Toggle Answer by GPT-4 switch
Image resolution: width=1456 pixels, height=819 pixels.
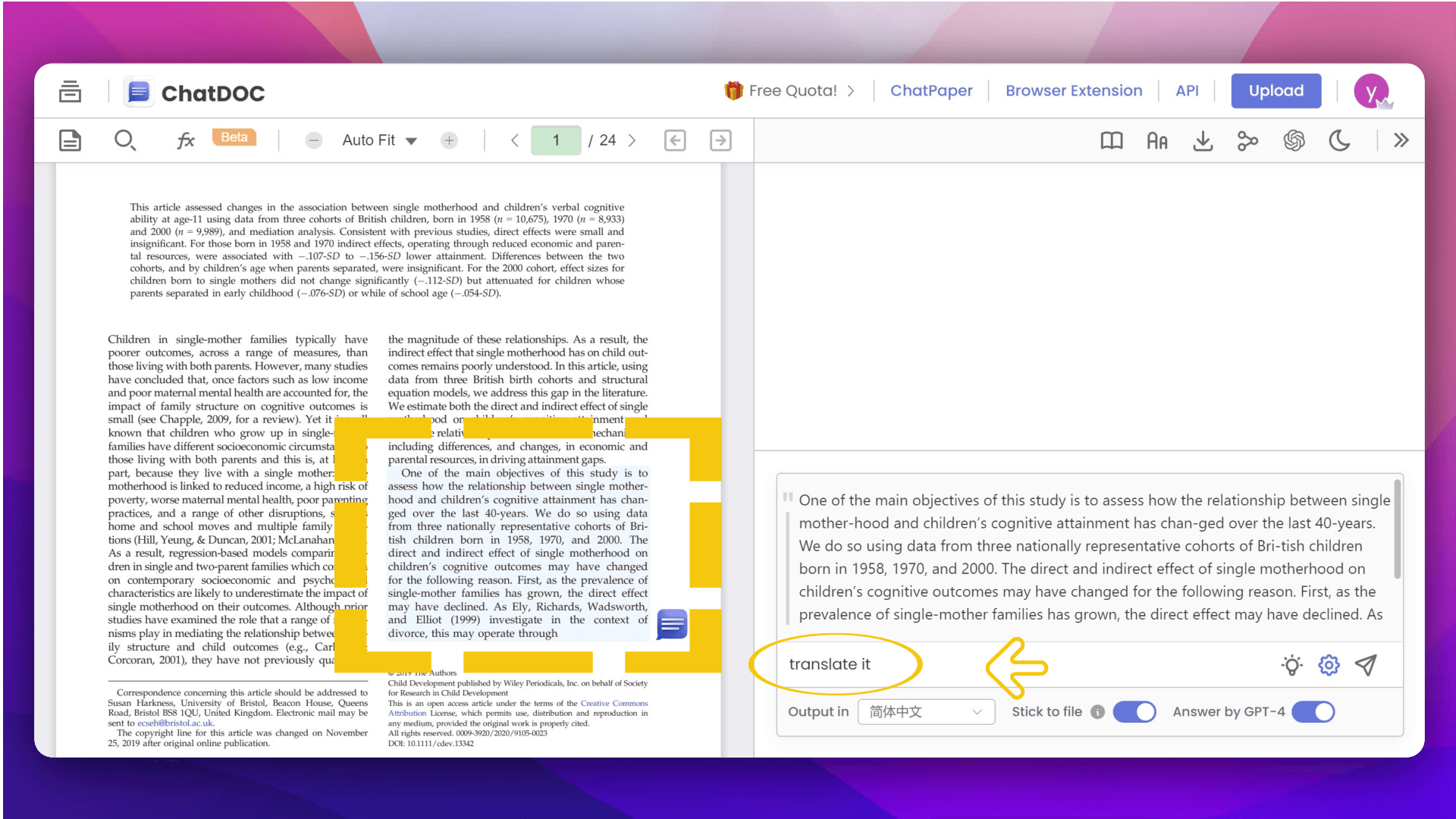1313,712
